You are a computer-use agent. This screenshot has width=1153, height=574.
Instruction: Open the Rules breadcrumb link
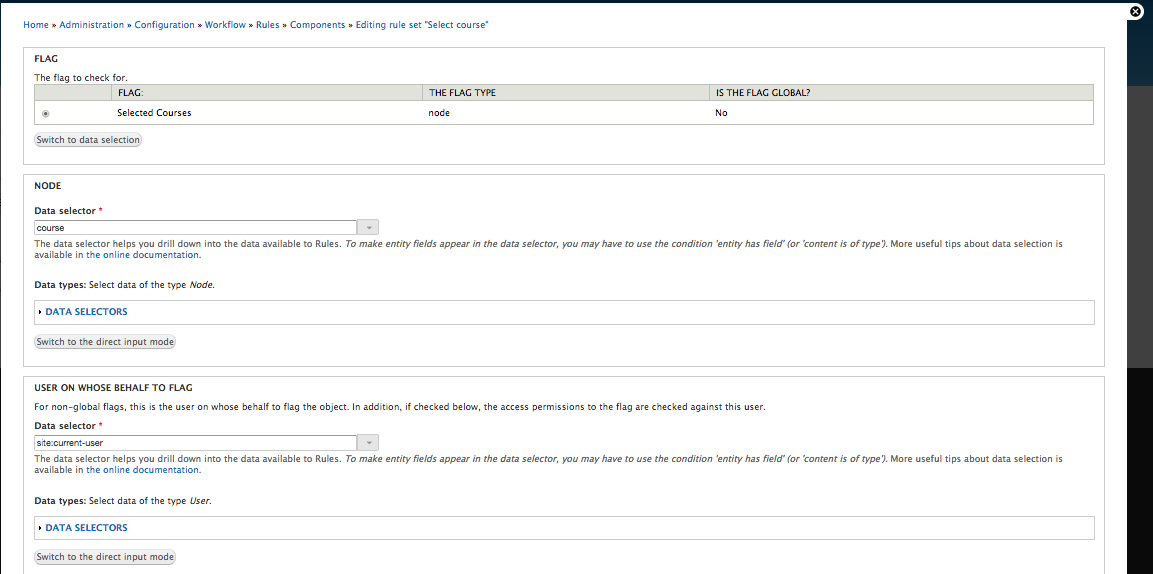tap(267, 25)
